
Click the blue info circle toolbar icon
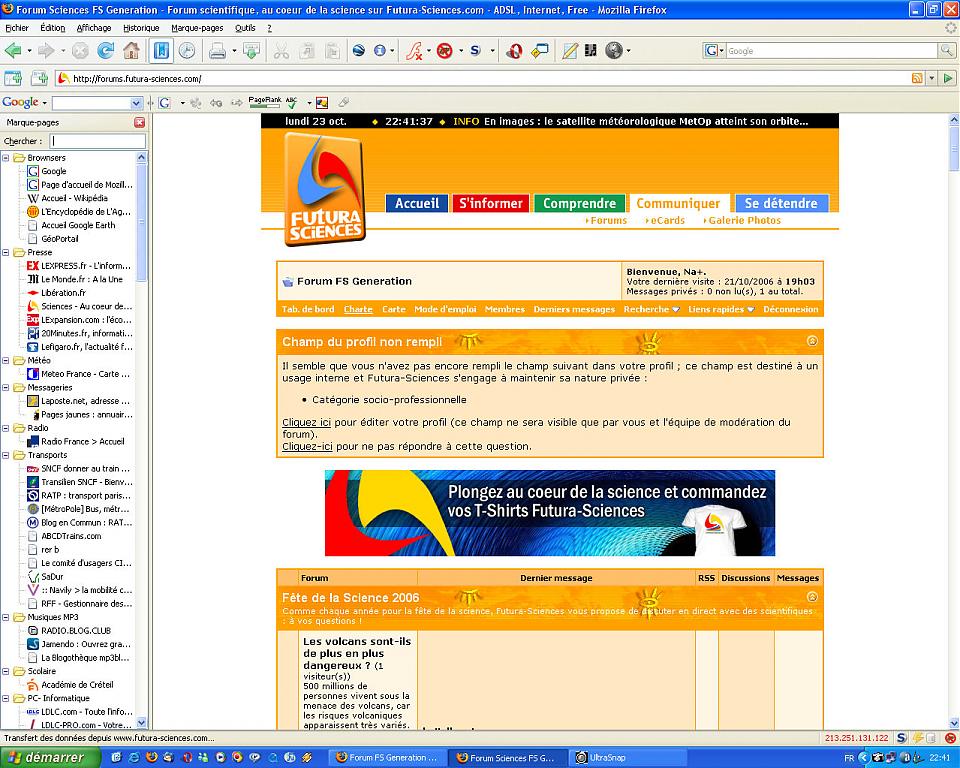tap(380, 51)
